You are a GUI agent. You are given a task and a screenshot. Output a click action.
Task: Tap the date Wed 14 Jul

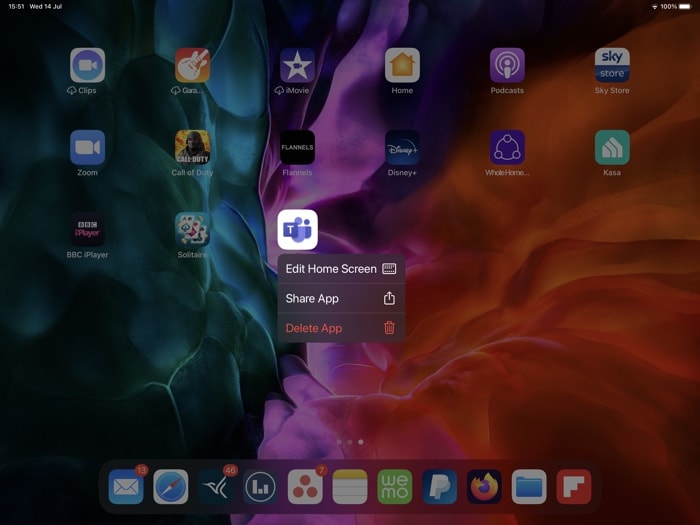coord(46,7)
